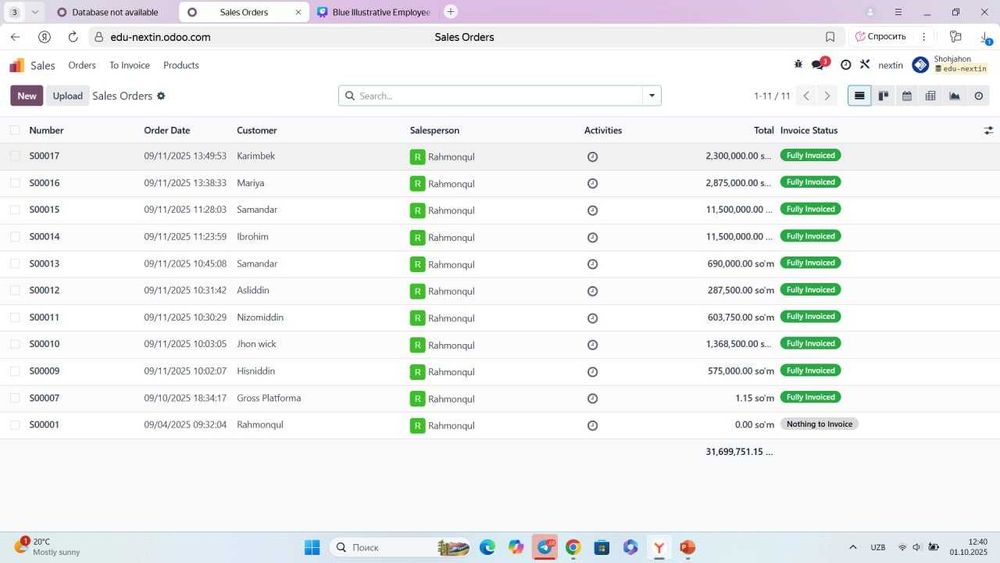Image resolution: width=1000 pixels, height=563 pixels.
Task: Open the Products menu
Action: [181, 65]
